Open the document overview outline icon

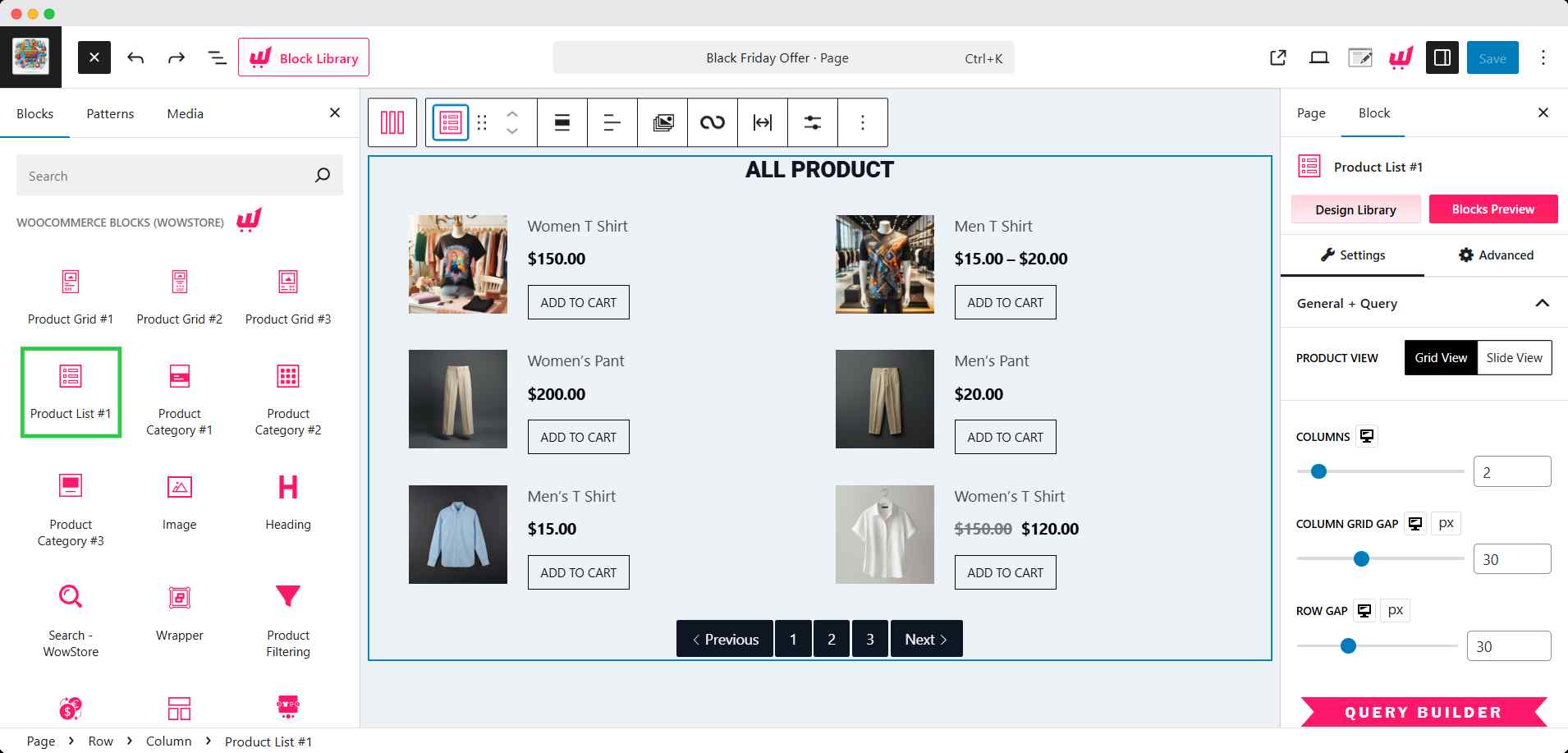click(x=217, y=57)
